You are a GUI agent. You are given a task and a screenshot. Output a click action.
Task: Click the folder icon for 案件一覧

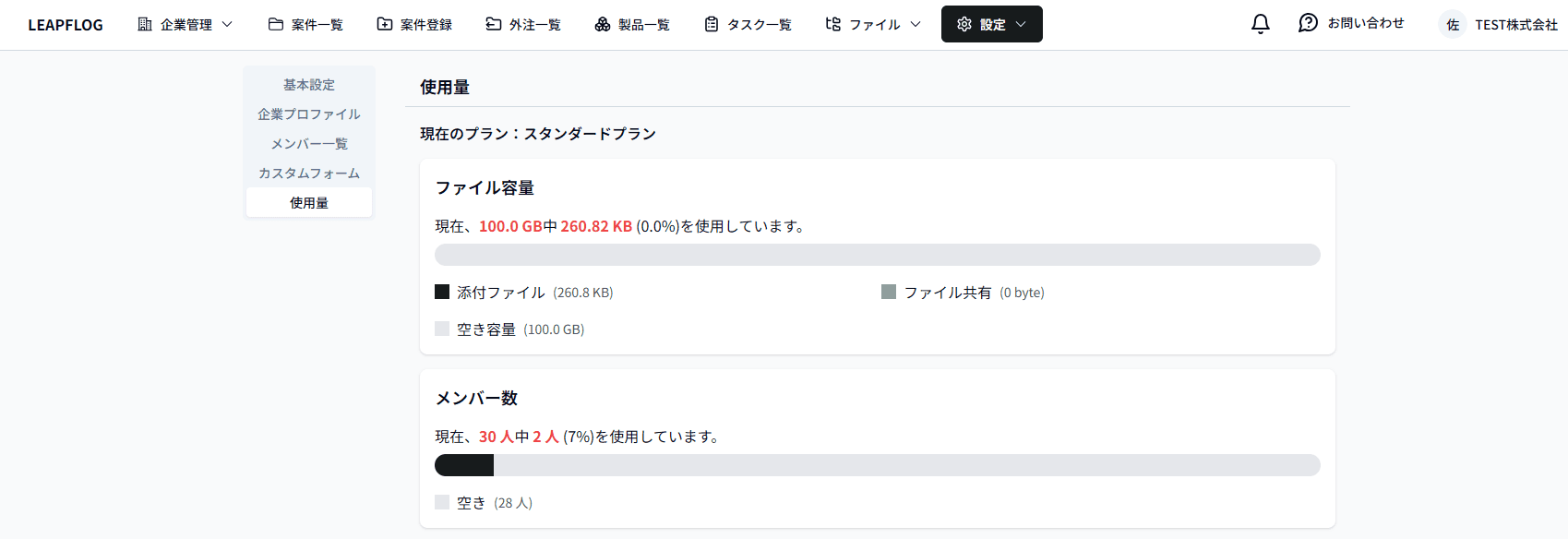[x=276, y=24]
